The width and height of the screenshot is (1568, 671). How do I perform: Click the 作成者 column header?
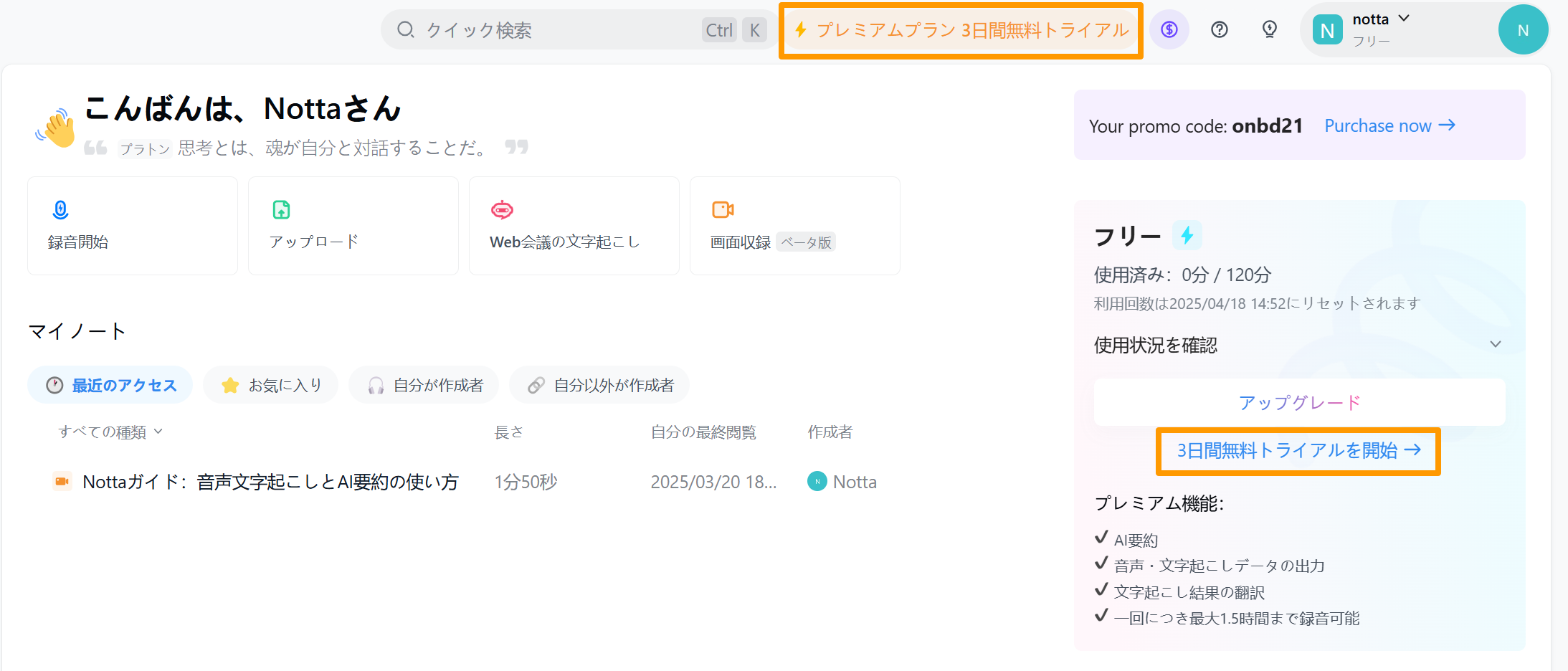[830, 432]
